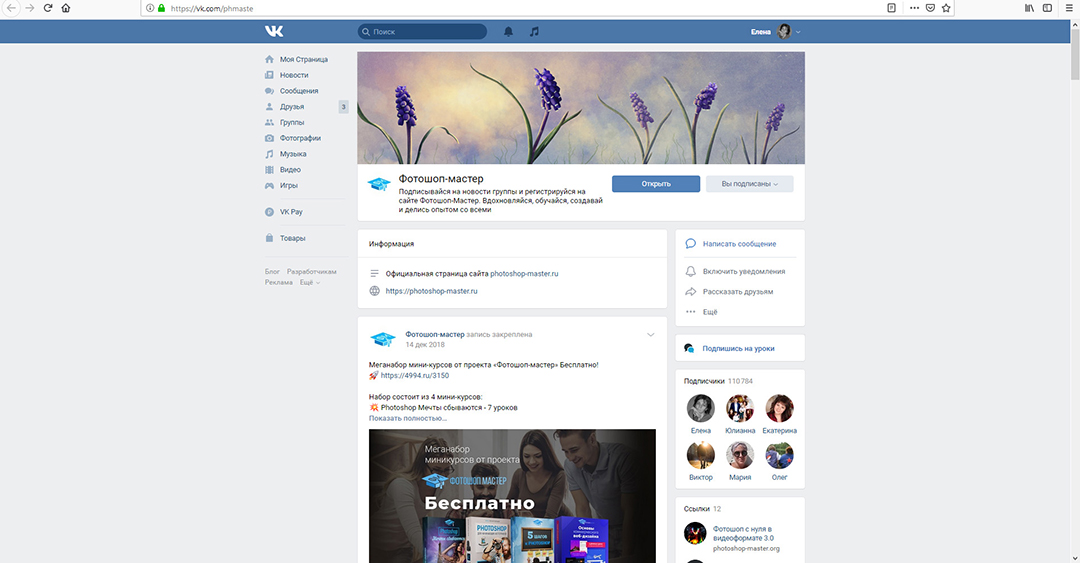Click Елена profile avatar in top bar
Screen dimensions: 1080x563
(784, 32)
